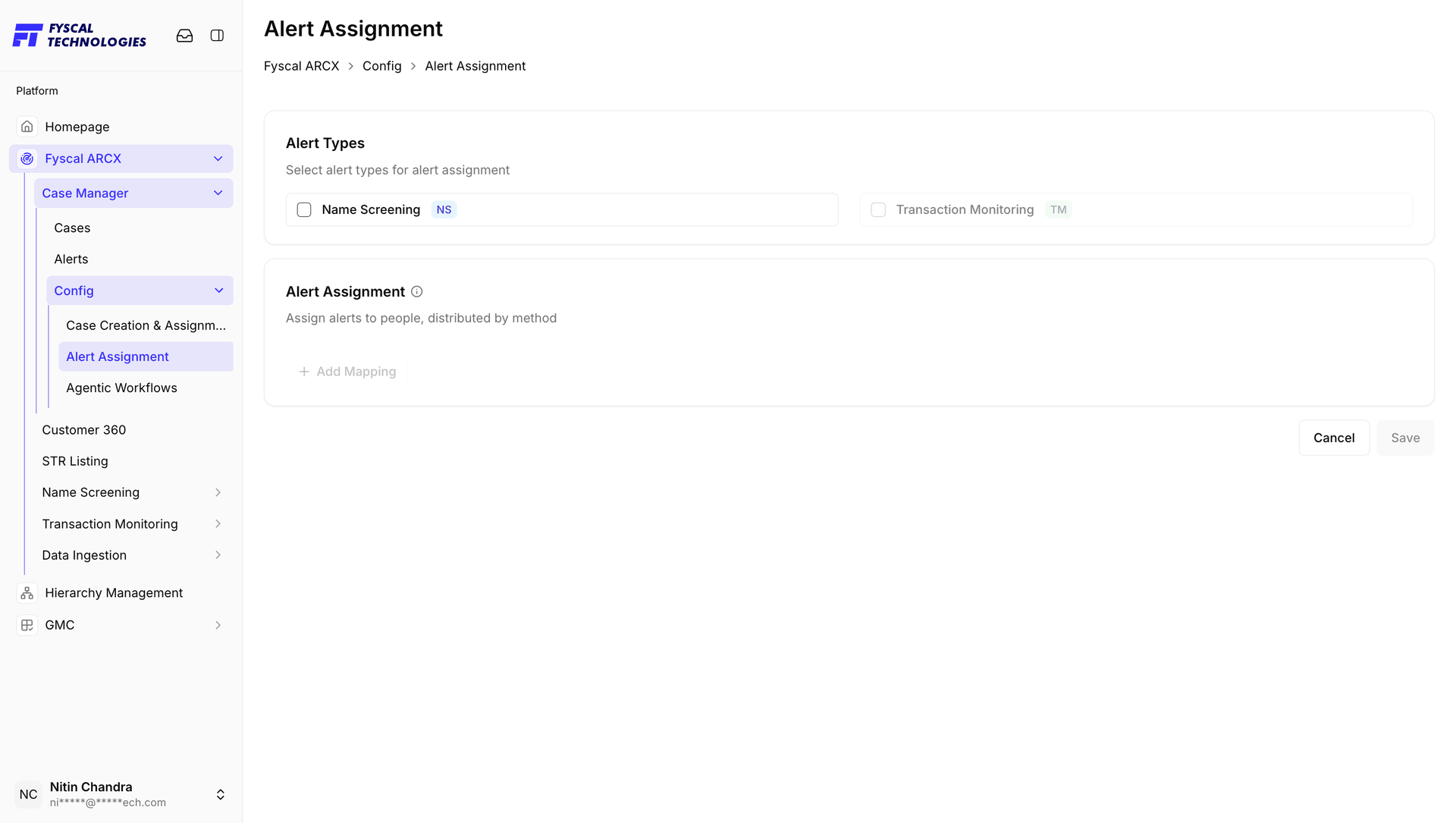The height and width of the screenshot is (823, 1456).
Task: Click the Save button
Action: point(1405,438)
